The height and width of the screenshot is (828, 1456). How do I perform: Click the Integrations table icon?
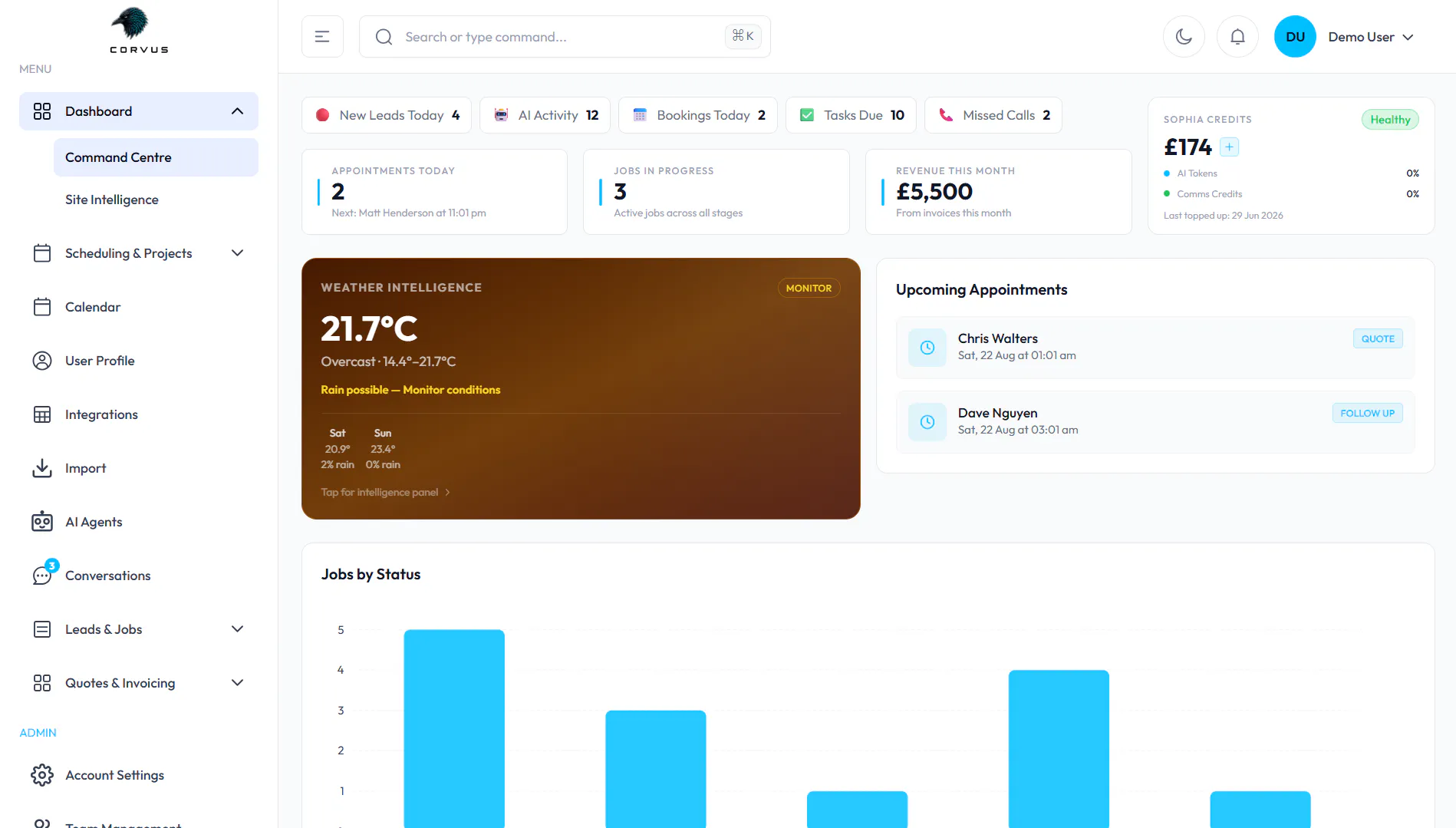[42, 414]
